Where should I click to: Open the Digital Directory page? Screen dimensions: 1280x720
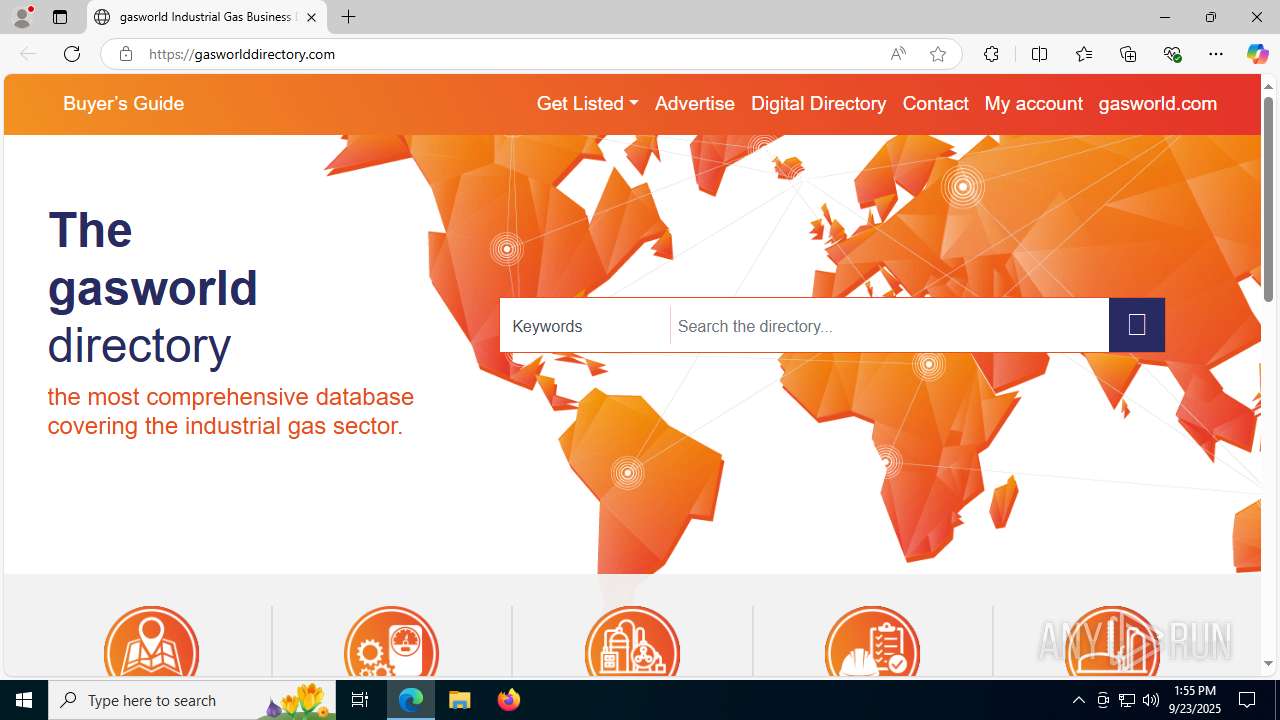click(818, 103)
